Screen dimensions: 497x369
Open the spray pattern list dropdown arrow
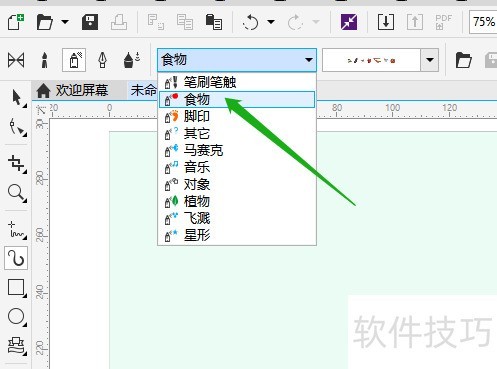point(429,60)
